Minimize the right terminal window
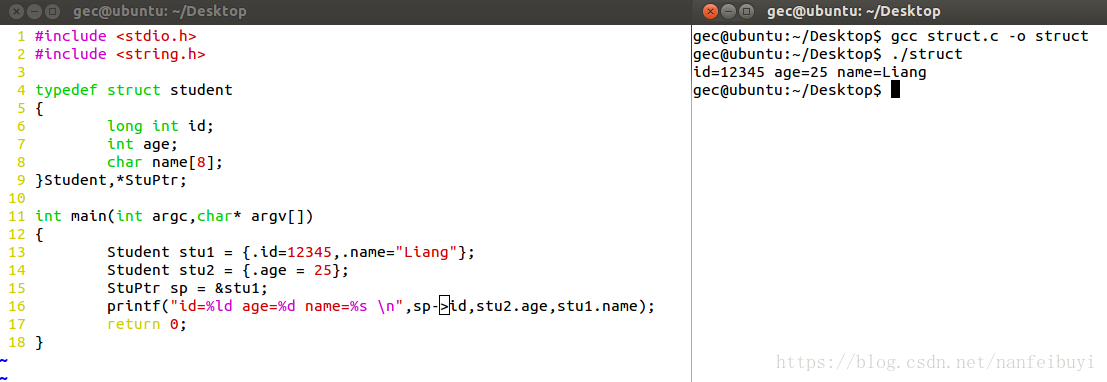This screenshot has width=1107, height=382. click(x=729, y=12)
